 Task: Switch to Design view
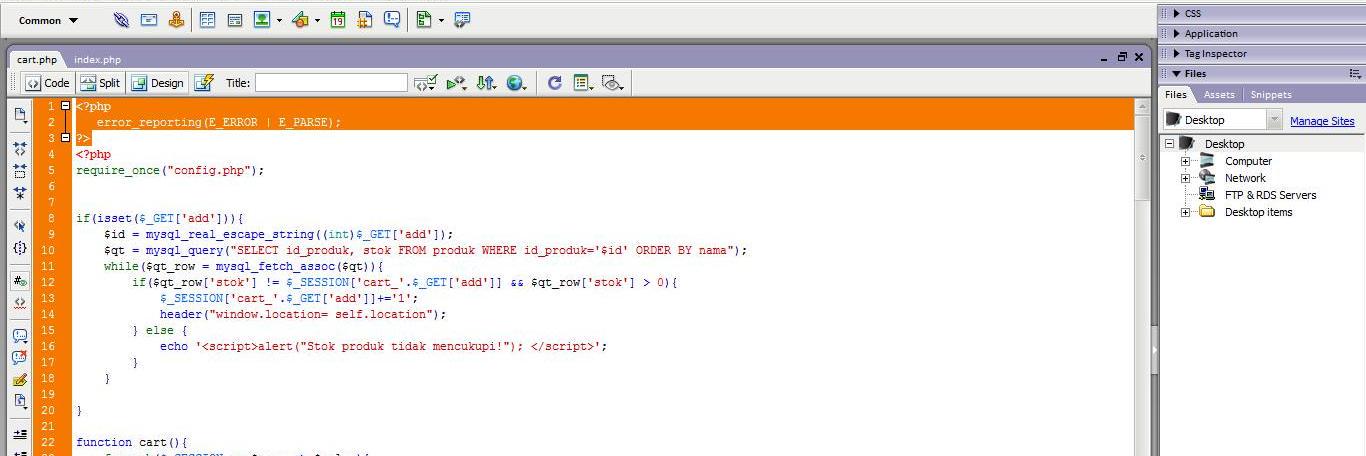click(x=158, y=83)
